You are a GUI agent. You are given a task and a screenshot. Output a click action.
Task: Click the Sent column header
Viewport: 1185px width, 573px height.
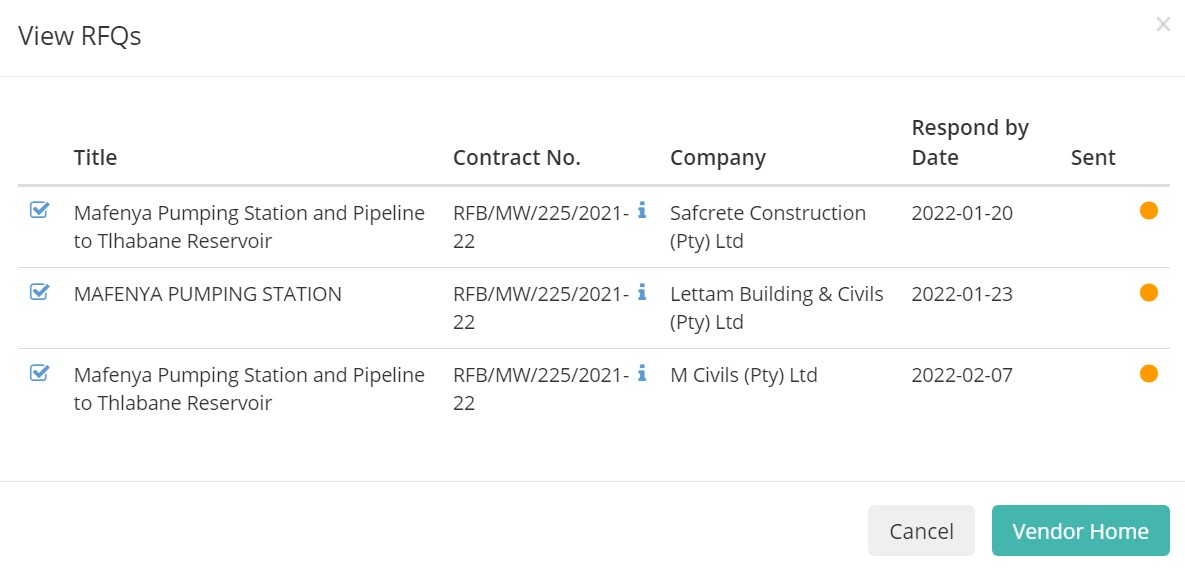(1093, 157)
